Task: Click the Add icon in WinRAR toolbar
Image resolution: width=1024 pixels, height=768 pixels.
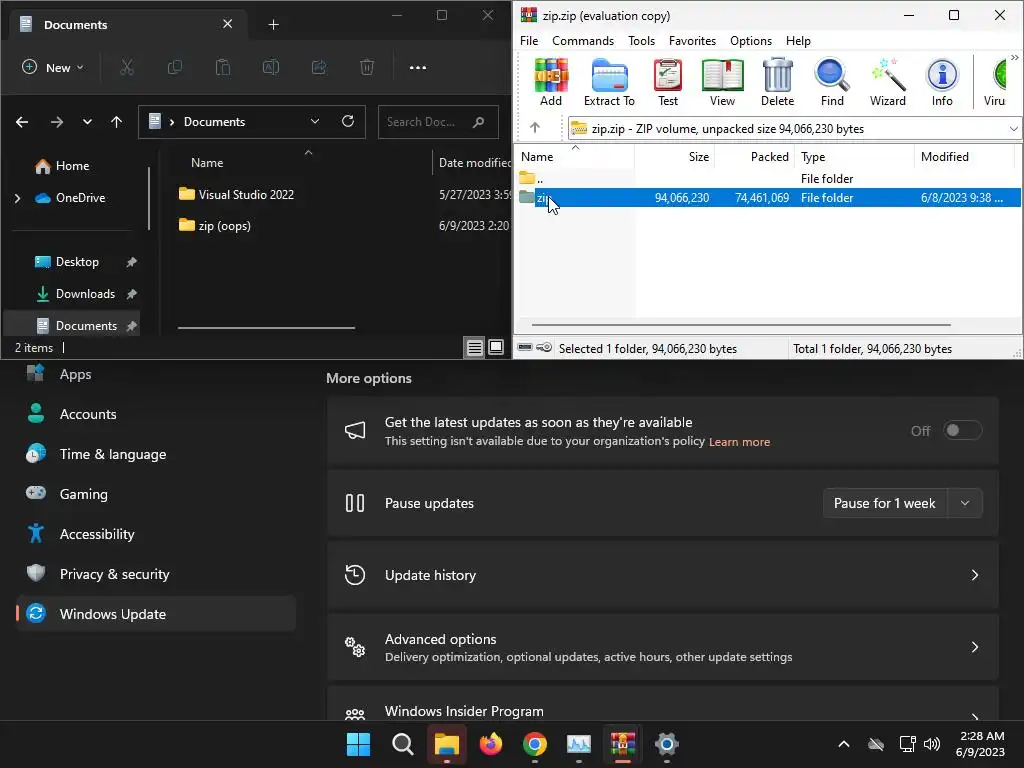Action: click(551, 82)
